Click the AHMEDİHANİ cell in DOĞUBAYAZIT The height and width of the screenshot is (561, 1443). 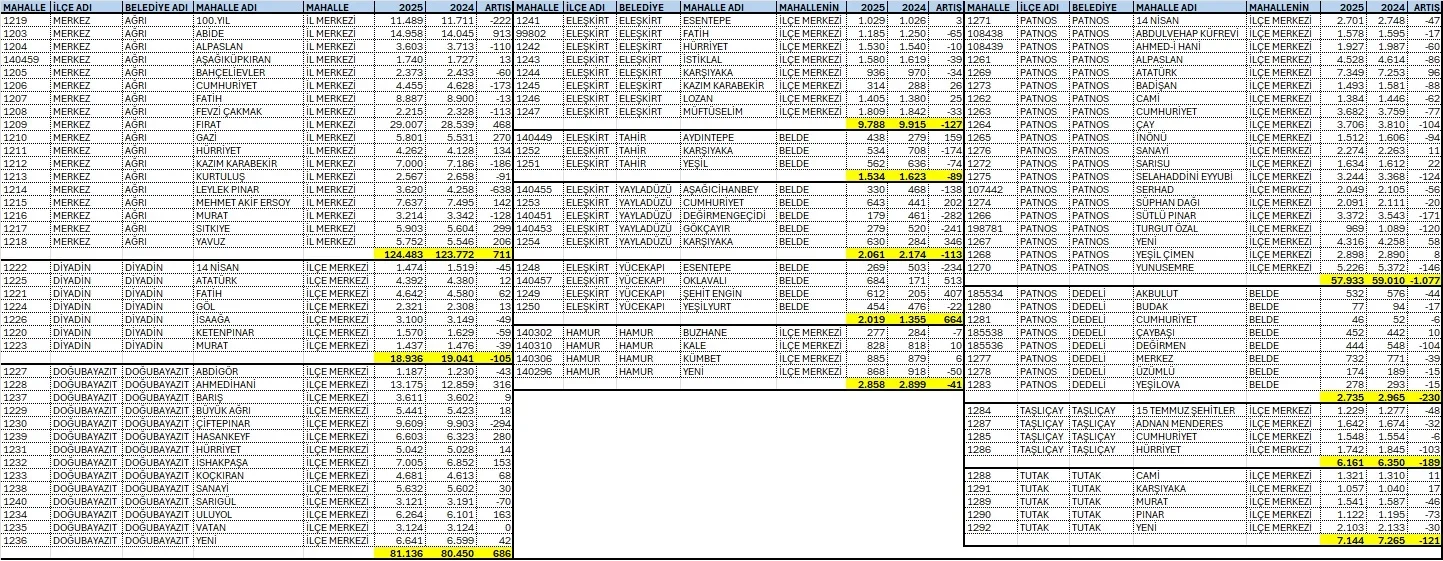247,384
